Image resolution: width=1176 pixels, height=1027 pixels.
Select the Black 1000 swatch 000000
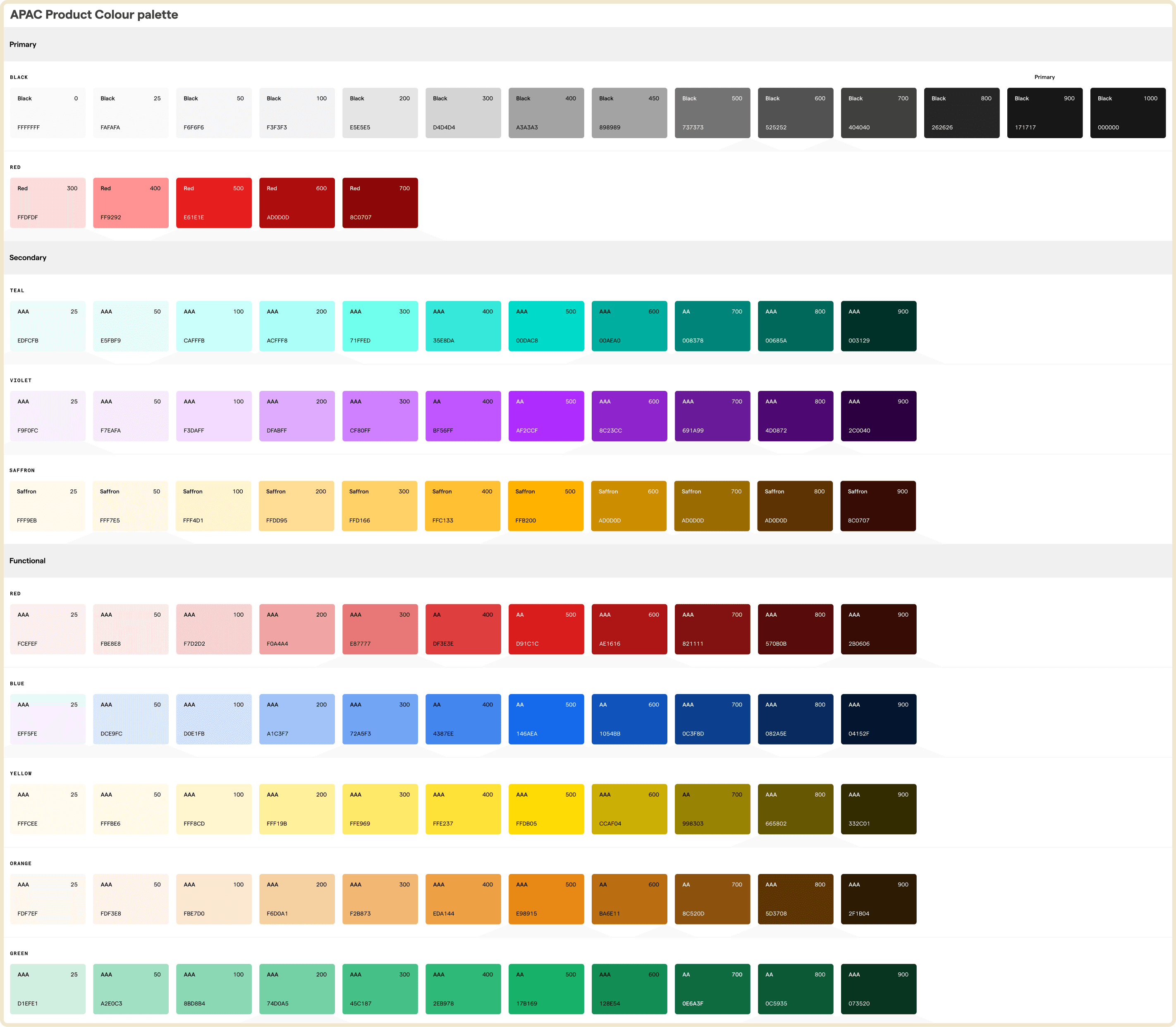pyautogui.click(x=1127, y=113)
